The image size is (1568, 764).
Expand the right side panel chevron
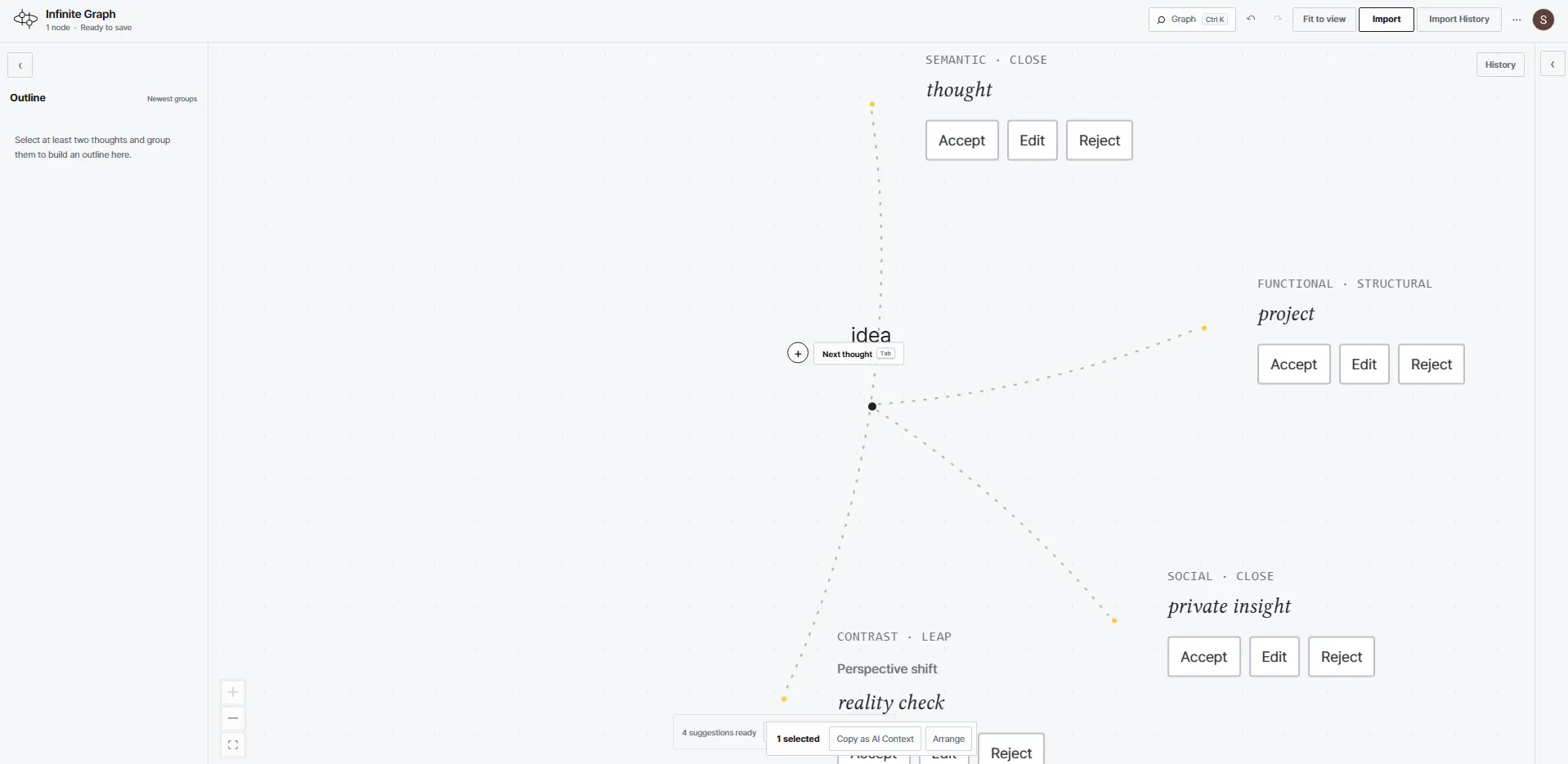[1552, 64]
